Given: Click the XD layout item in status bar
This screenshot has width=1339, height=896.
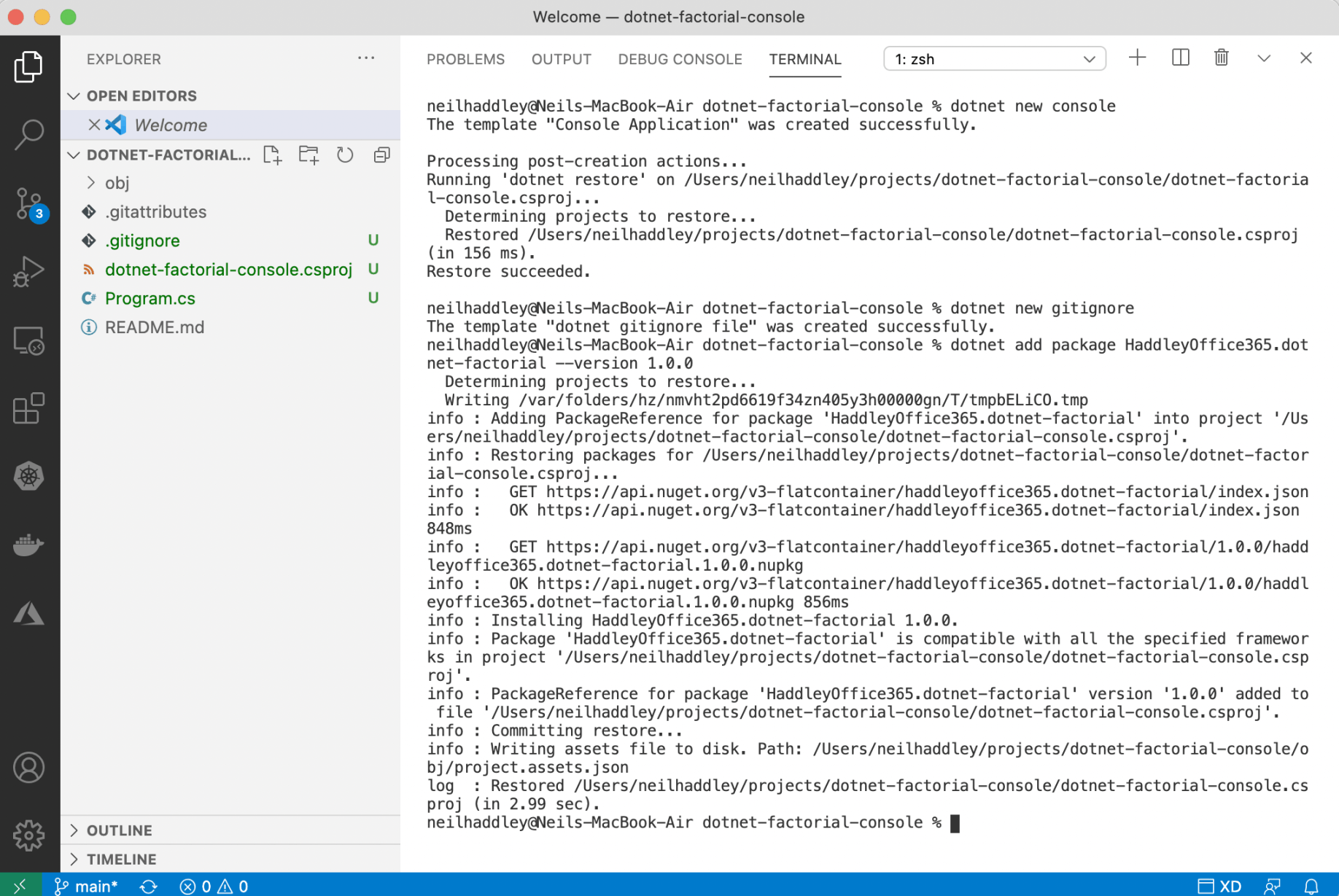Looking at the screenshot, I should (1219, 886).
